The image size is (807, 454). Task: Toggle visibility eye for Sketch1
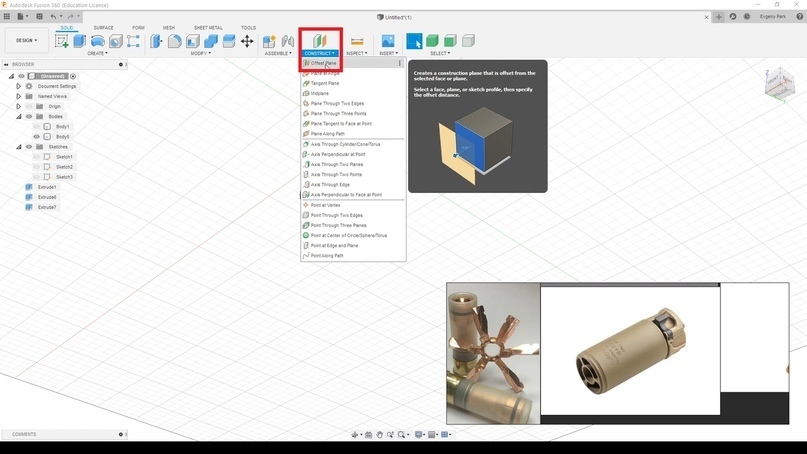click(37, 157)
